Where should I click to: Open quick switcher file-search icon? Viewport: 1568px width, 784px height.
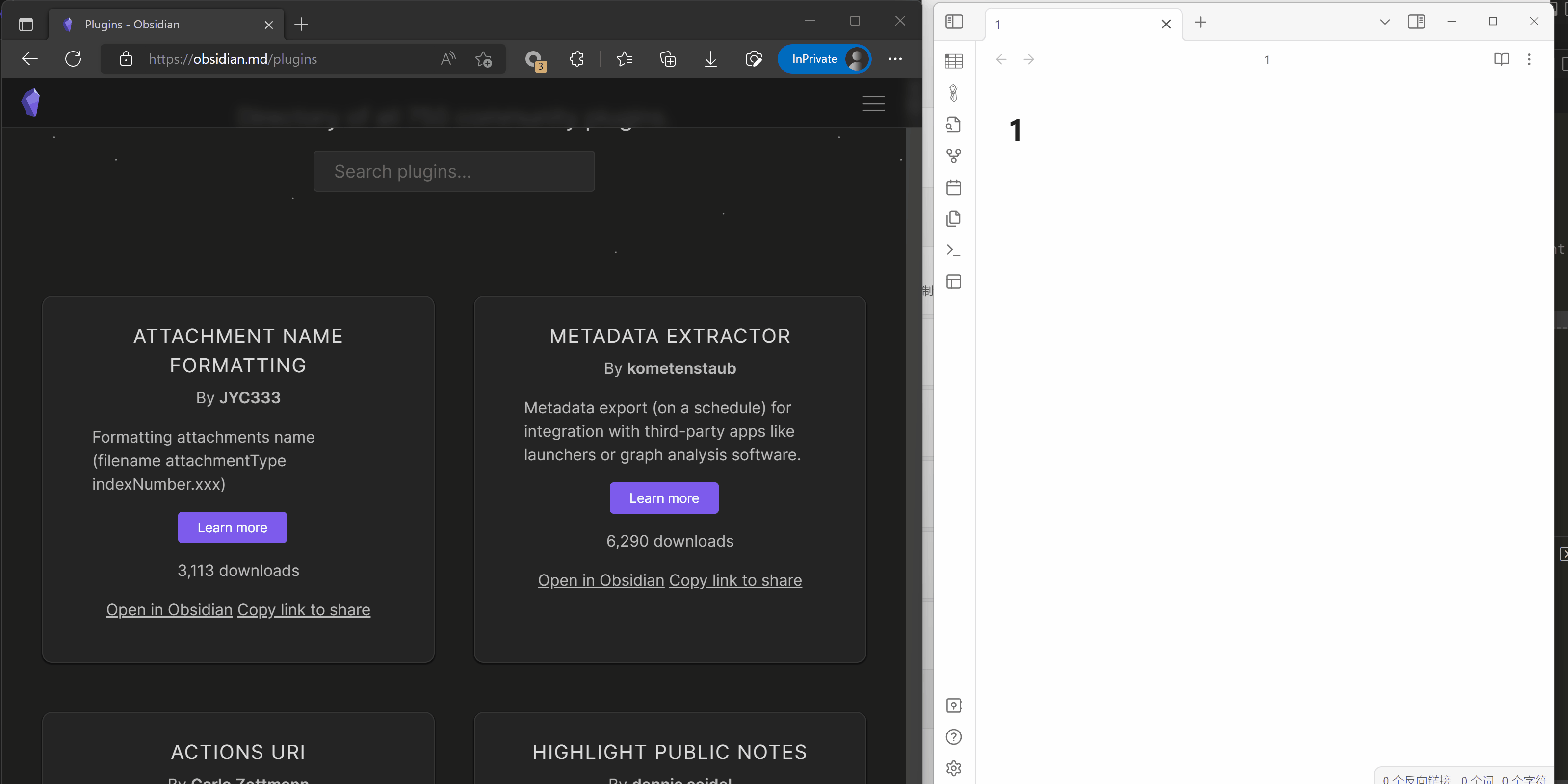[953, 124]
